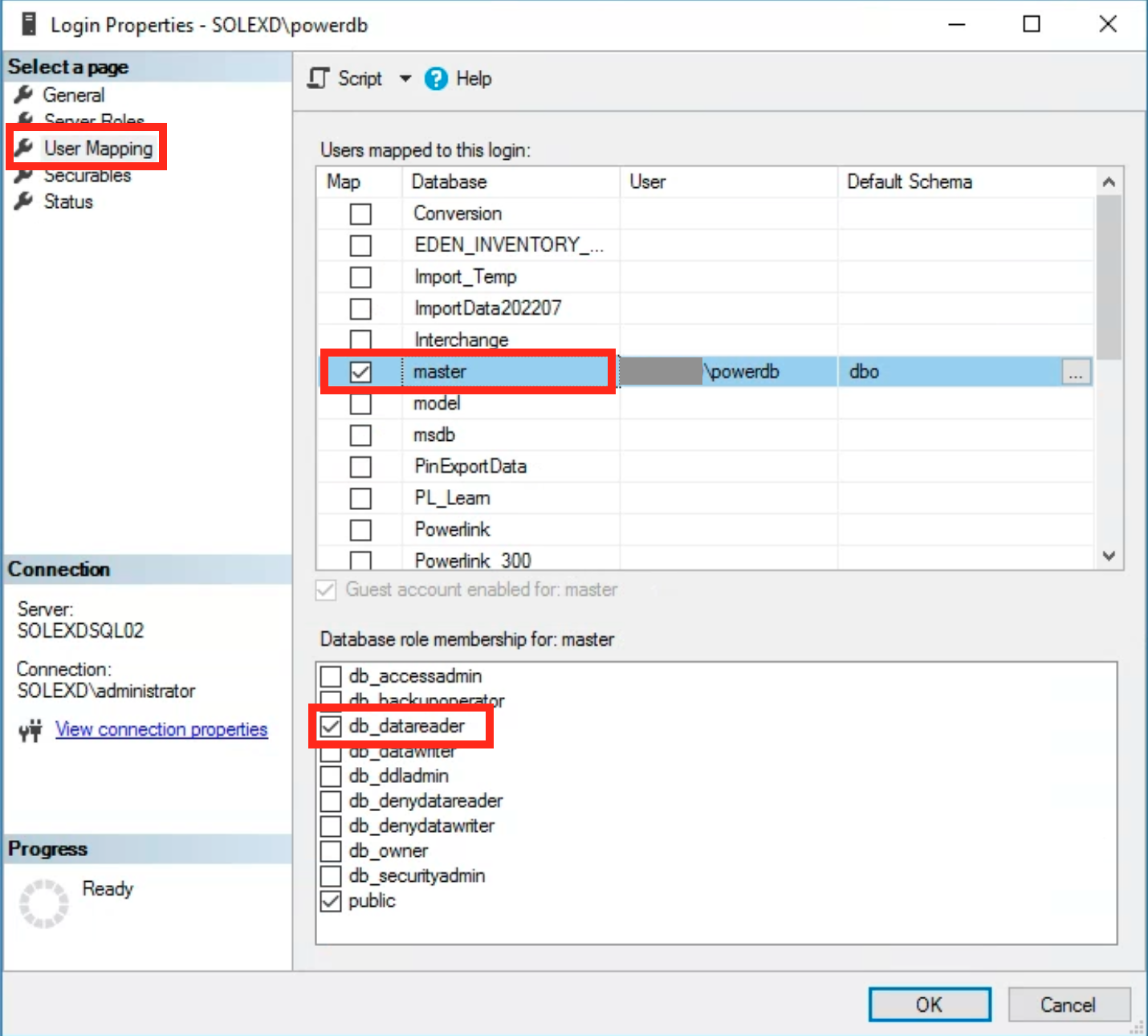This screenshot has width=1148, height=1036.
Task: Click the scrollbar down arrow in database list
Action: point(1109,556)
